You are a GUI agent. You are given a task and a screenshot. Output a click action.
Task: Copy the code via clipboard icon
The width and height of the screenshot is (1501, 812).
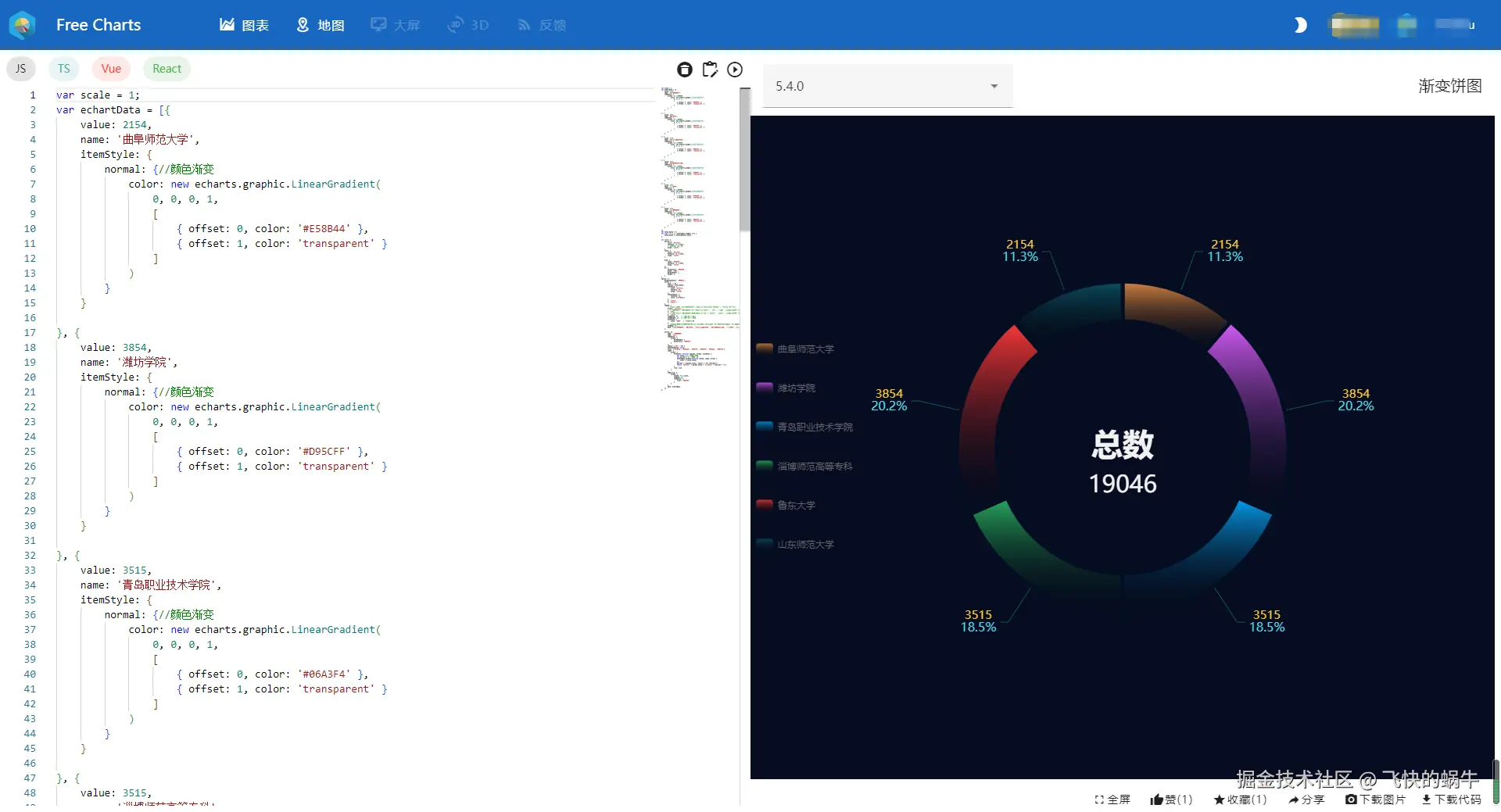click(710, 70)
